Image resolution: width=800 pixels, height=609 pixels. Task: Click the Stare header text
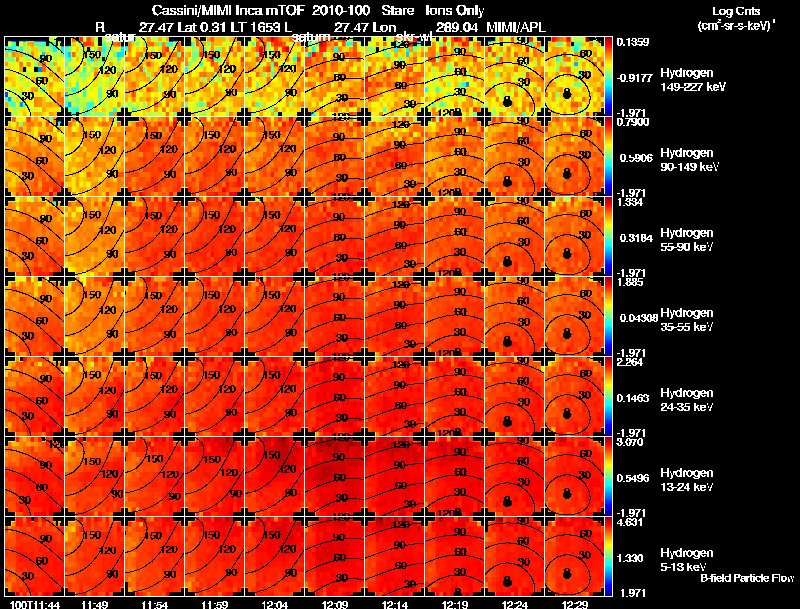point(397,10)
